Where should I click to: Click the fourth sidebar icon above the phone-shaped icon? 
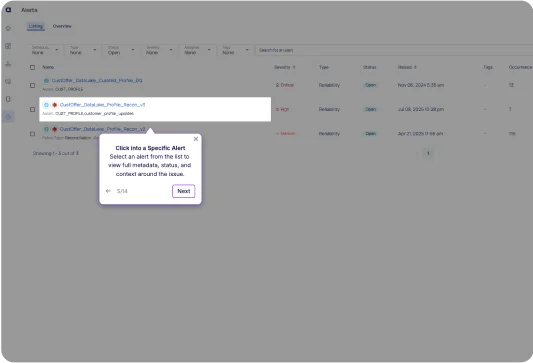coord(8,81)
